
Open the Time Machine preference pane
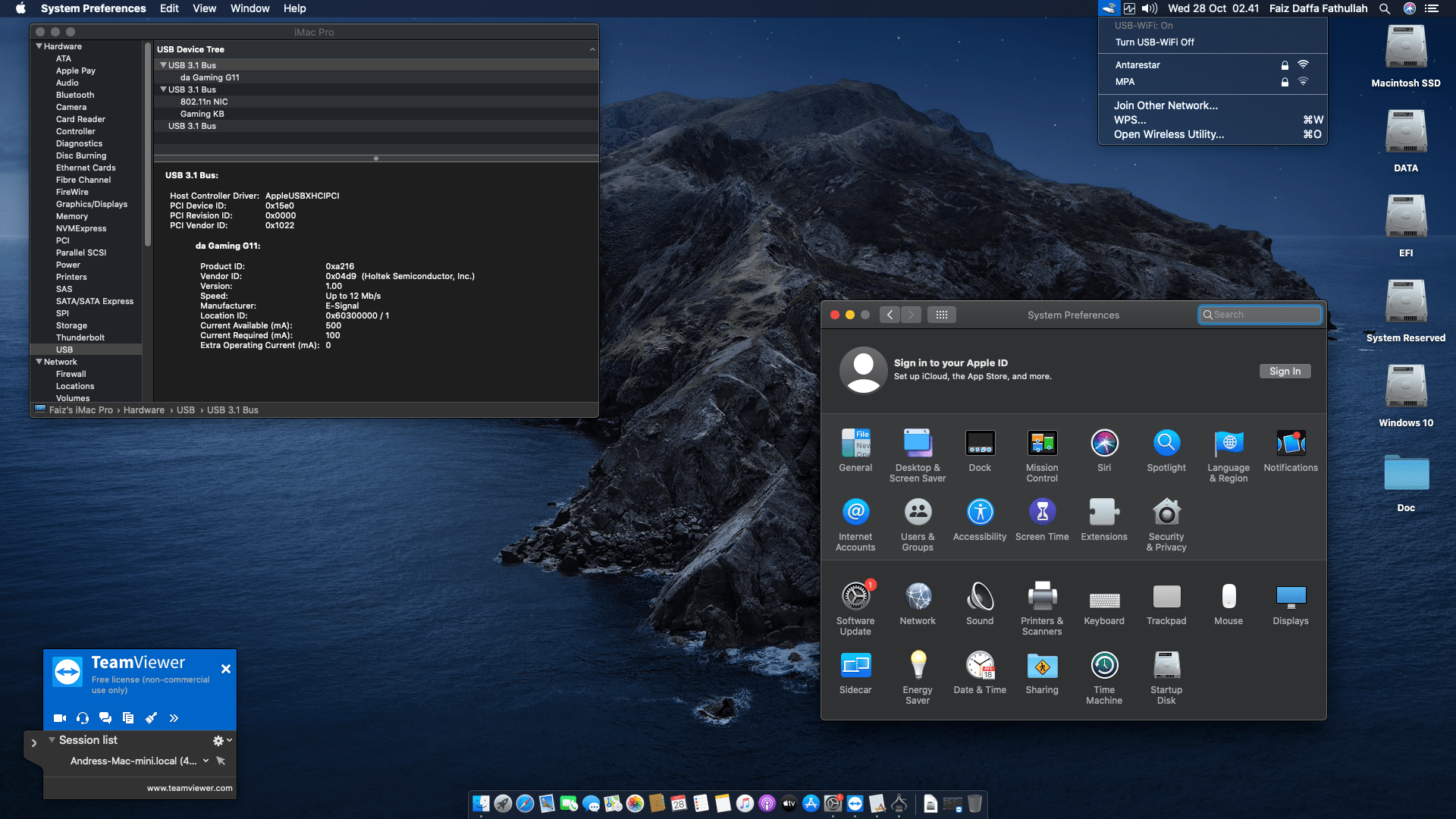1104,667
